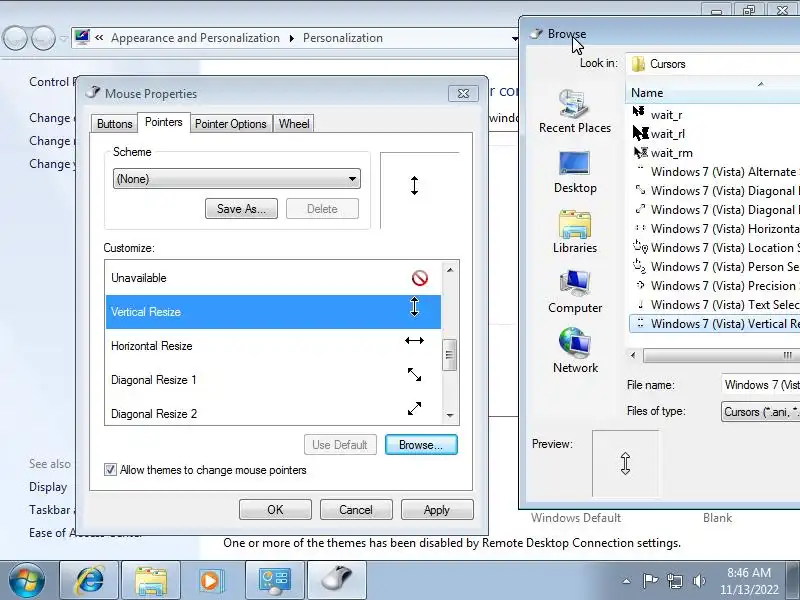Open the Display link in Personalization

pos(48,487)
